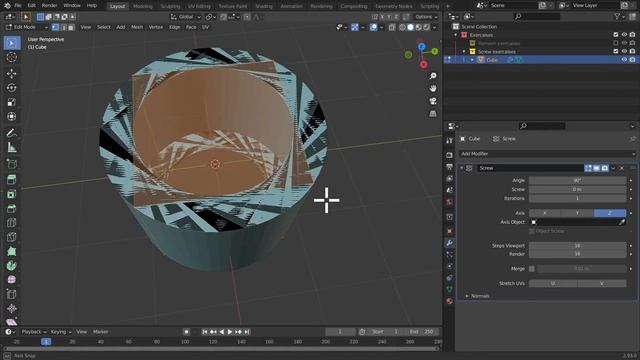Viewport: 640px width, 360px height.
Task: Activate the 3D Cursor tool
Action: [x=12, y=57]
